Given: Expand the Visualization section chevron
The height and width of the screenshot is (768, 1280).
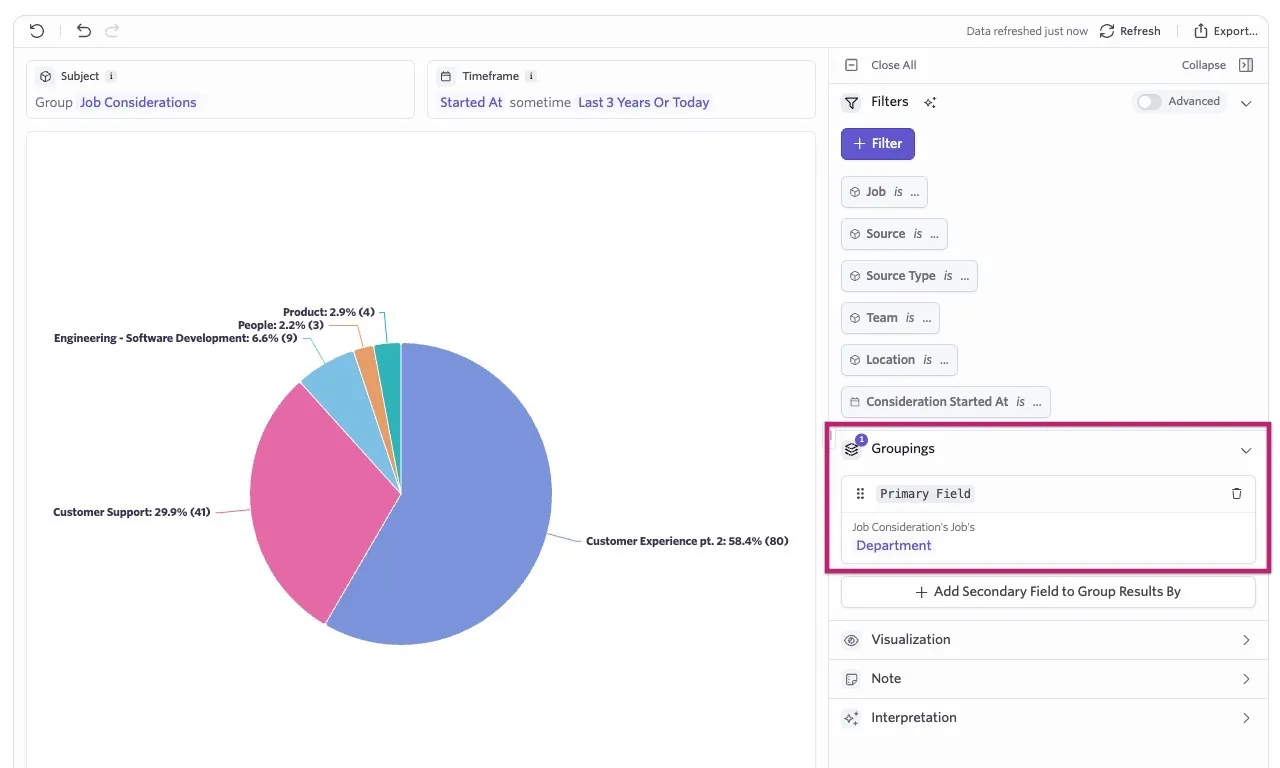Looking at the screenshot, I should (x=1246, y=640).
